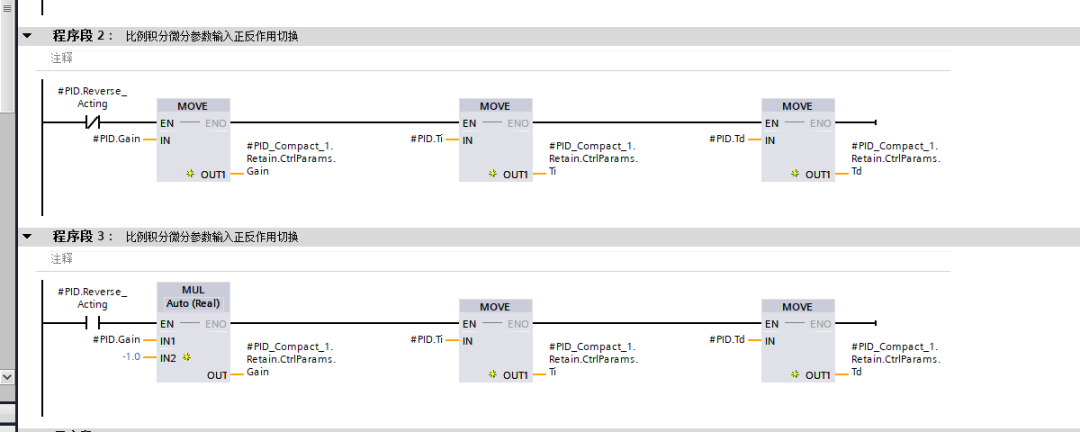This screenshot has width=1080, height=432.
Task: Click the scroll down arrow on left panel
Action: pyautogui.click(x=7, y=378)
